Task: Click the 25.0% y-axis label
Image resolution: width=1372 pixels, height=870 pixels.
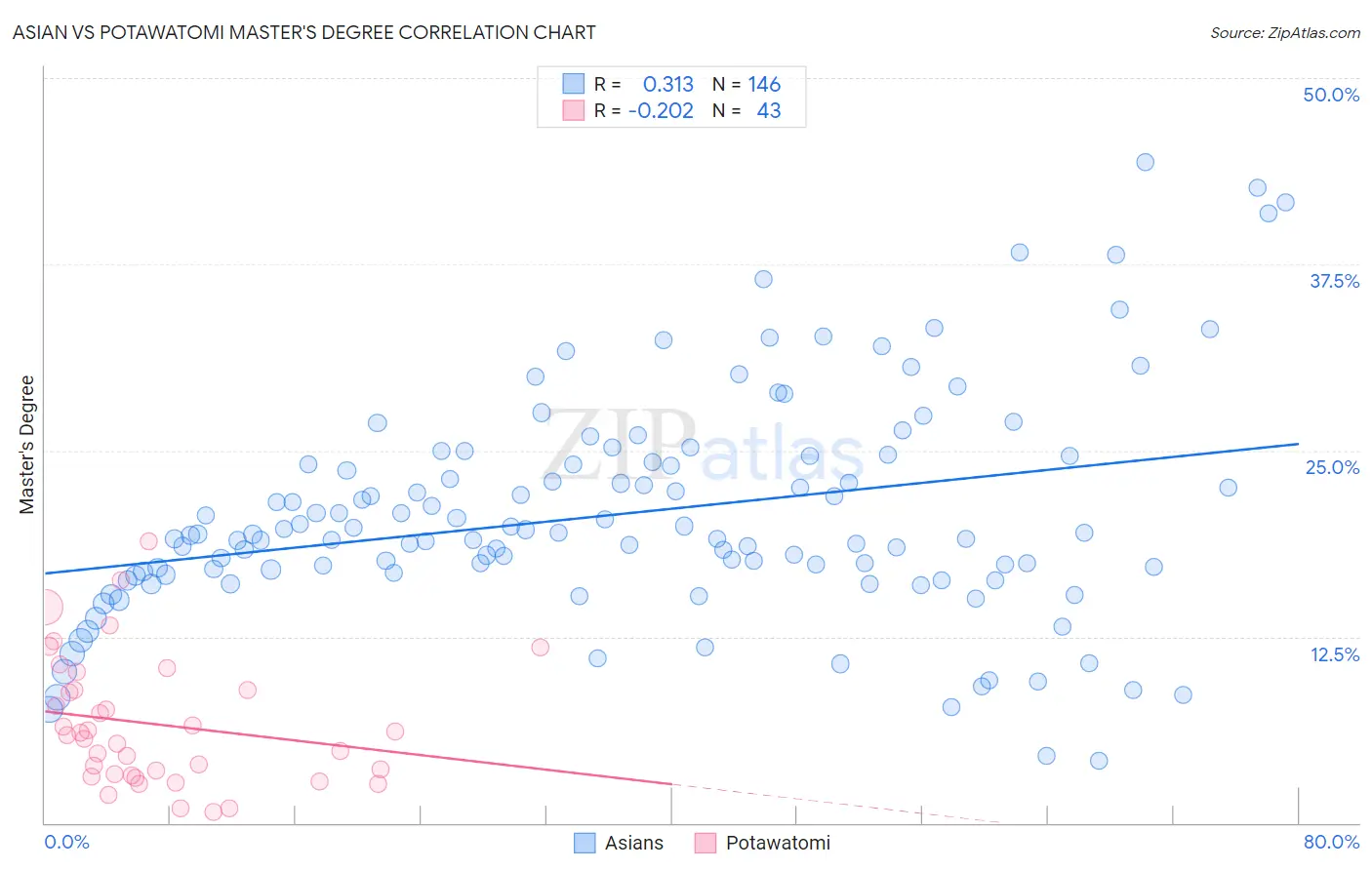Action: [1332, 467]
